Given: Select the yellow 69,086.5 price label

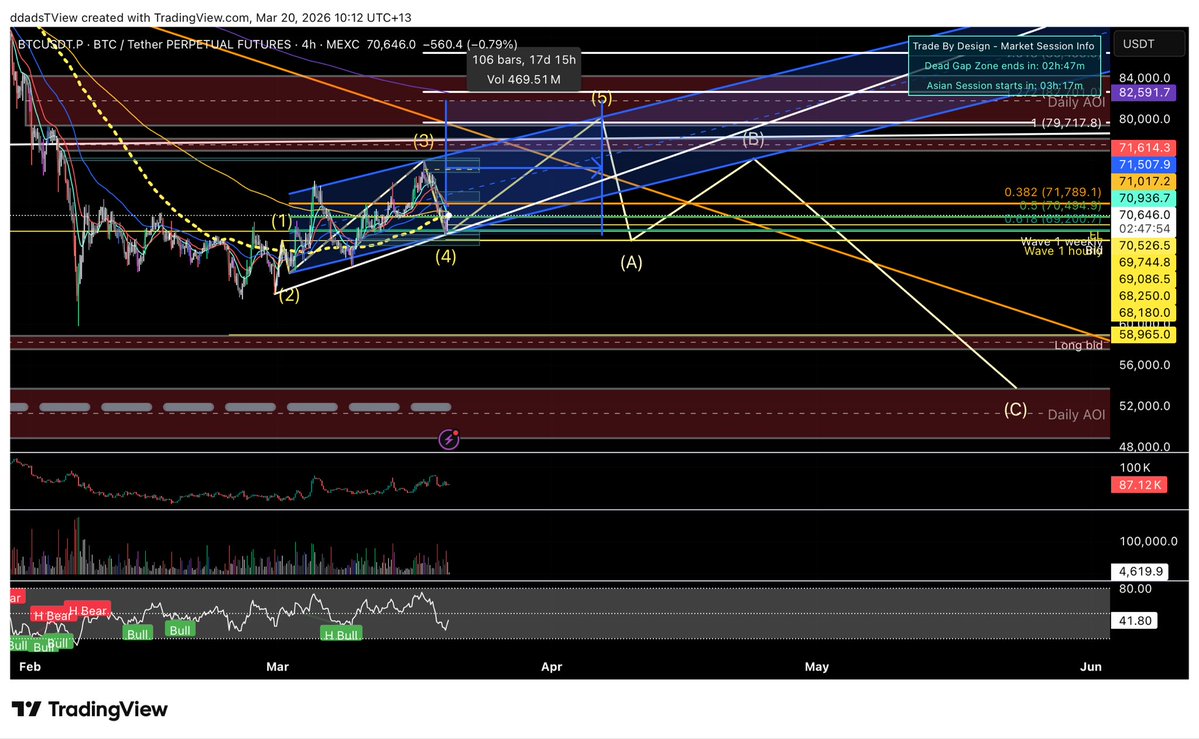Looking at the screenshot, I should click(1144, 279).
